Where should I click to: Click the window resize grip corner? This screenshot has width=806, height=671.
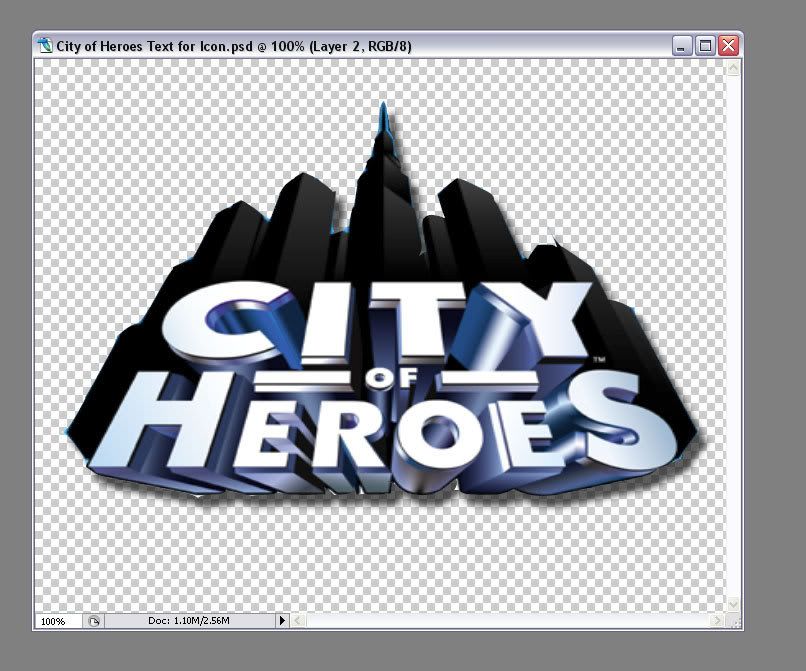pos(735,622)
